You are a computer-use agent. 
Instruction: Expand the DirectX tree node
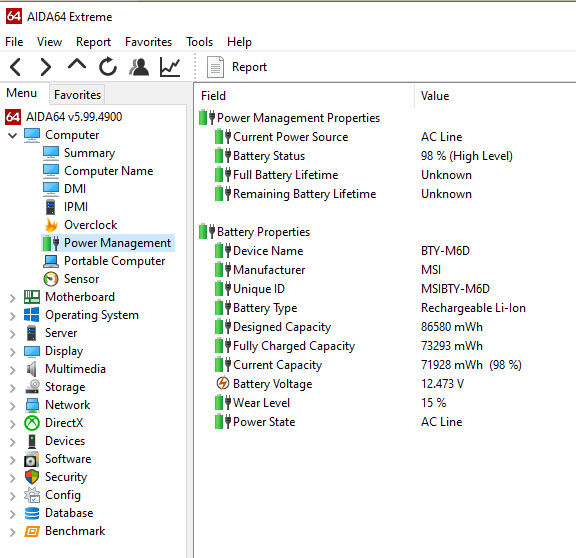tap(12, 424)
